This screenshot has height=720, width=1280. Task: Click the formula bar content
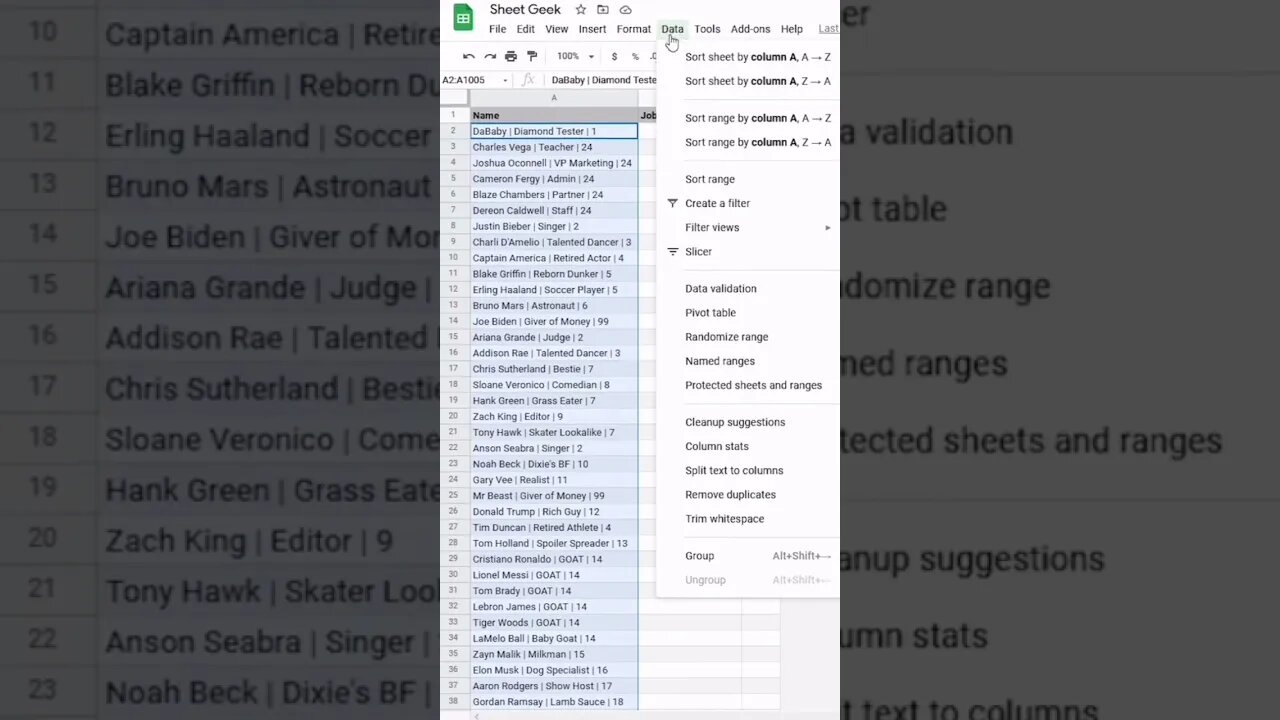[x=603, y=80]
